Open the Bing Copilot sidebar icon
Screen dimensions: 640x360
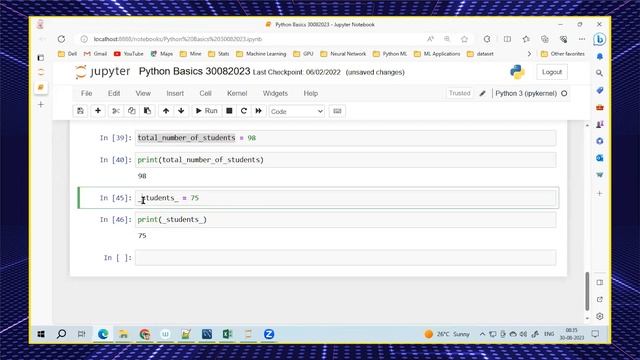(599, 40)
